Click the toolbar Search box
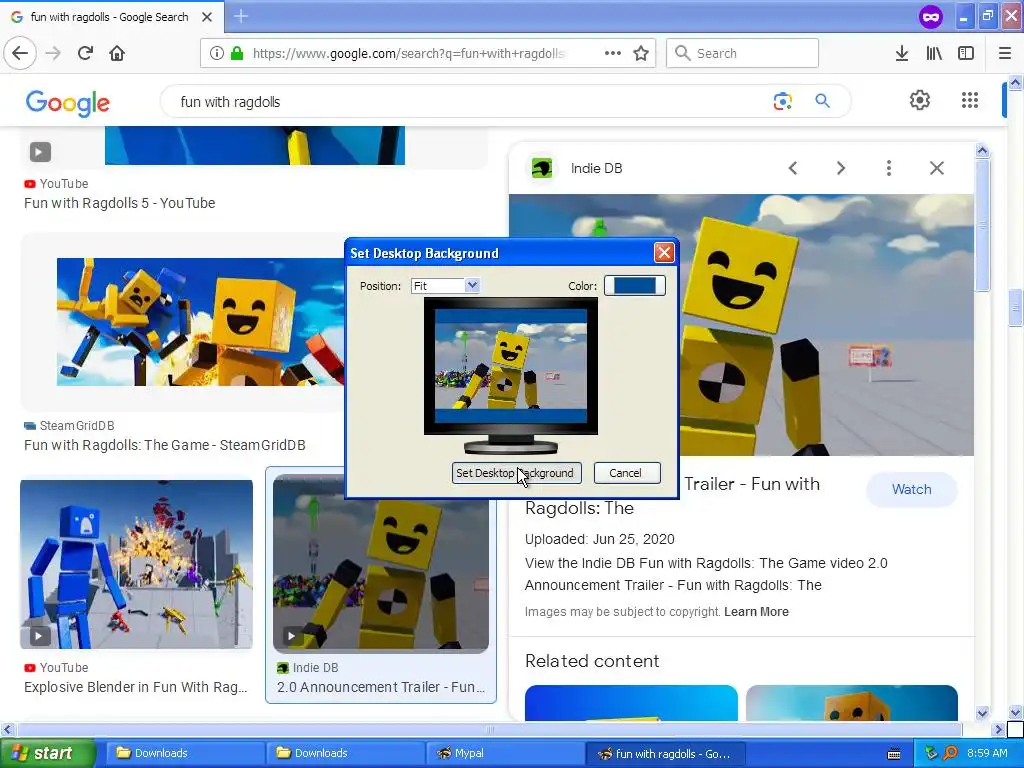Image resolution: width=1024 pixels, height=768 pixels. pos(743,53)
